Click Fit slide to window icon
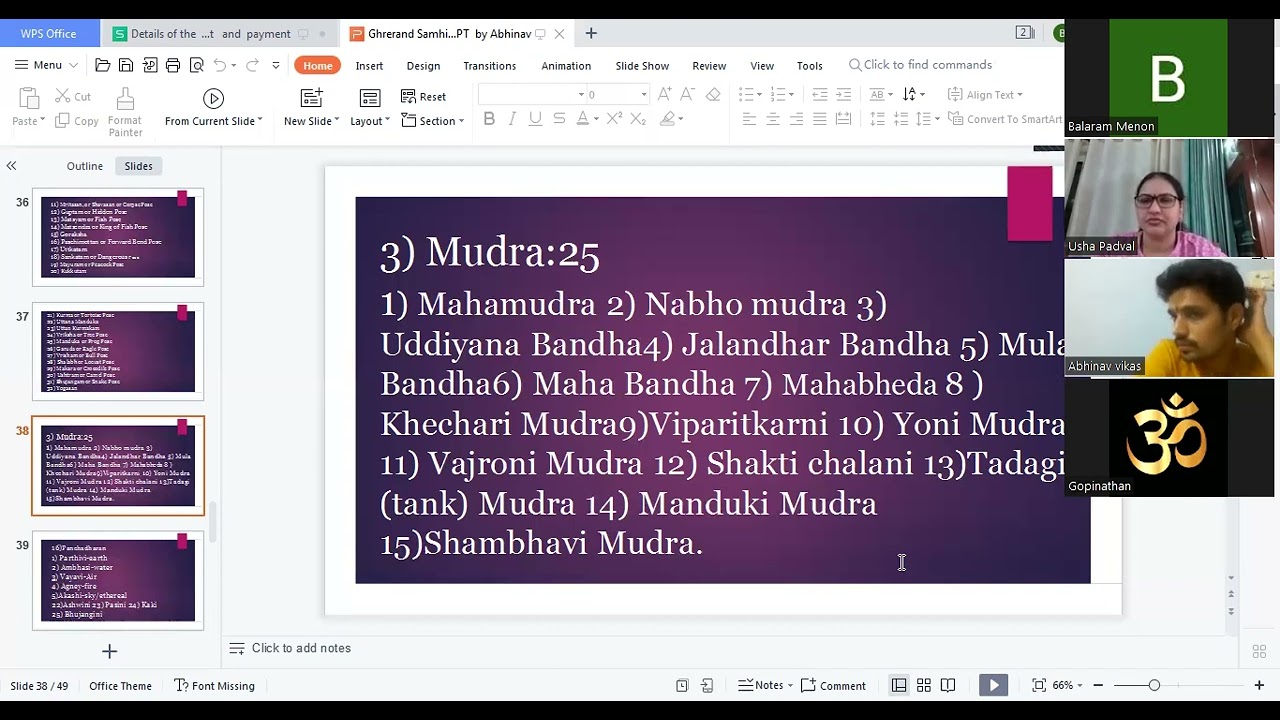 [x=1039, y=685]
